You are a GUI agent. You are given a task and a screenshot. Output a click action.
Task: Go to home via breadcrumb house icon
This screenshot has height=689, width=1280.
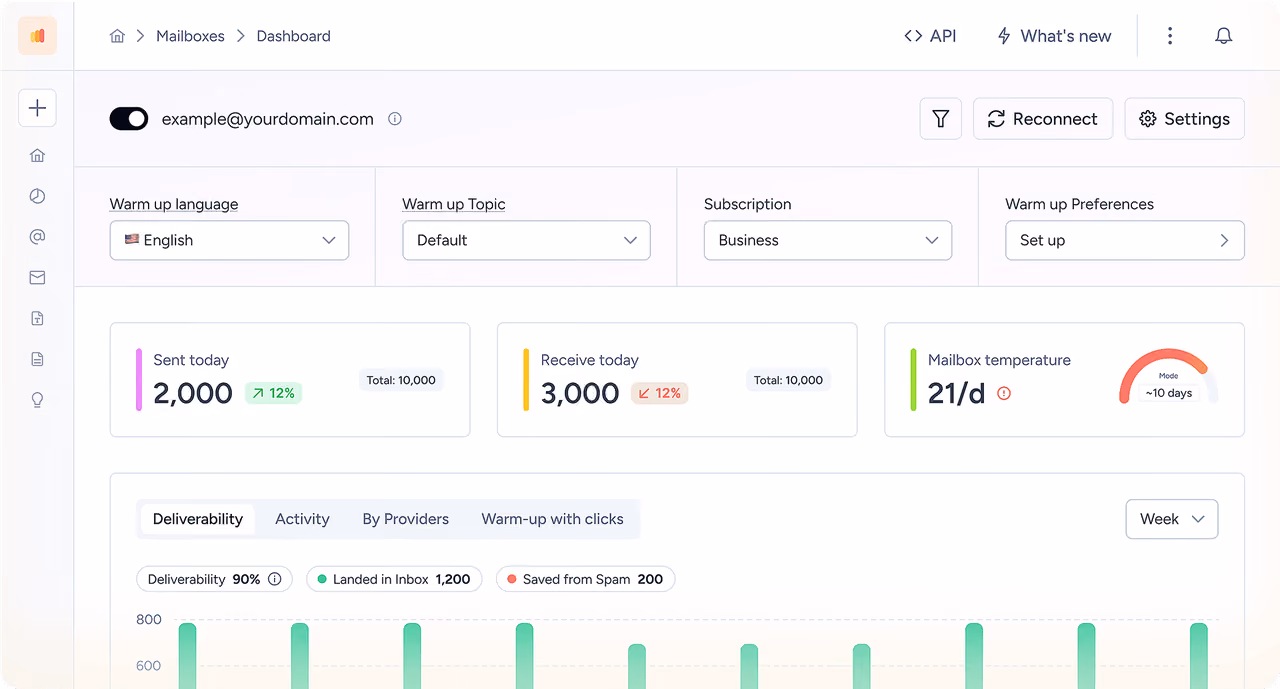(117, 36)
